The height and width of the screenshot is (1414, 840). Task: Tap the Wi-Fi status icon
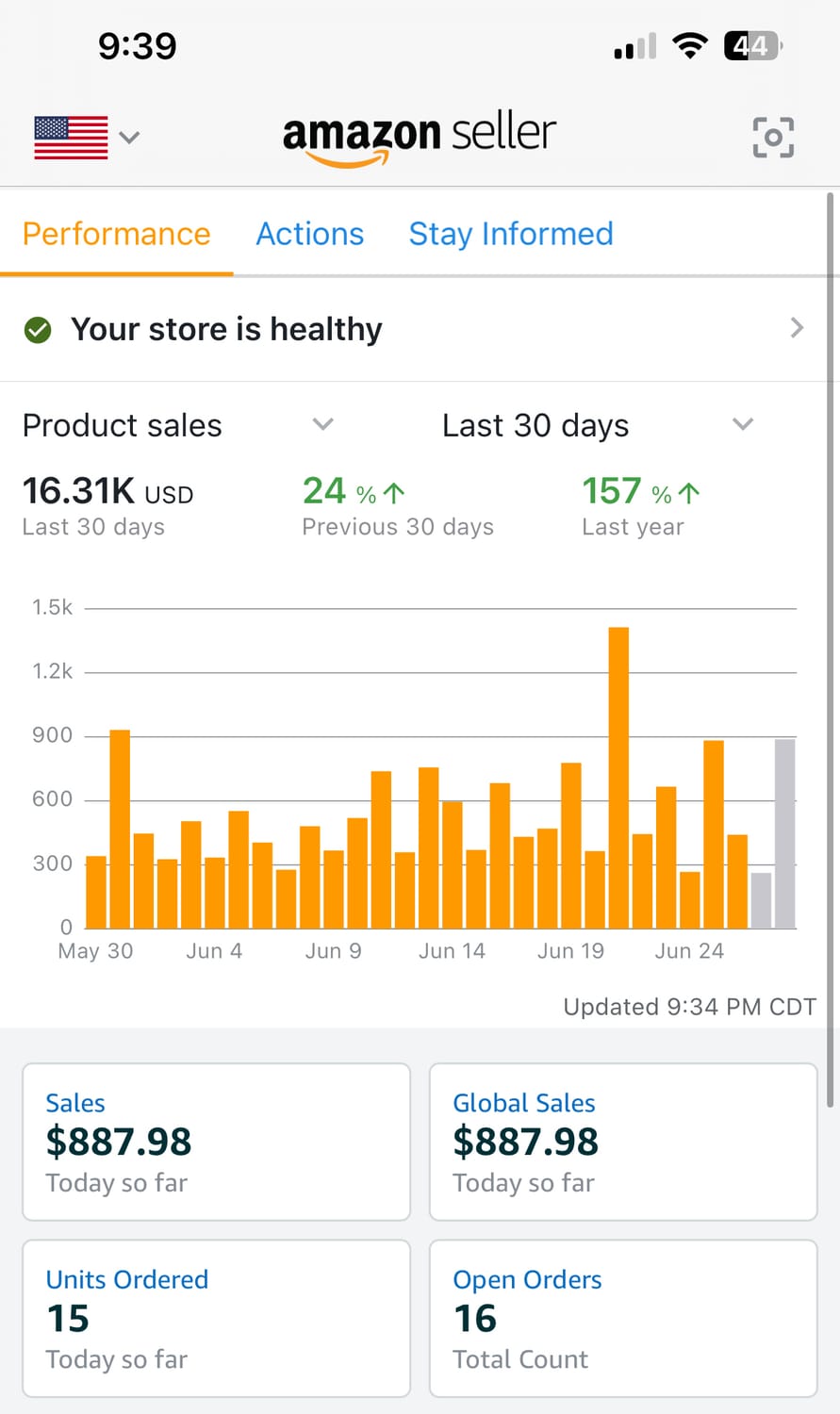point(690,45)
